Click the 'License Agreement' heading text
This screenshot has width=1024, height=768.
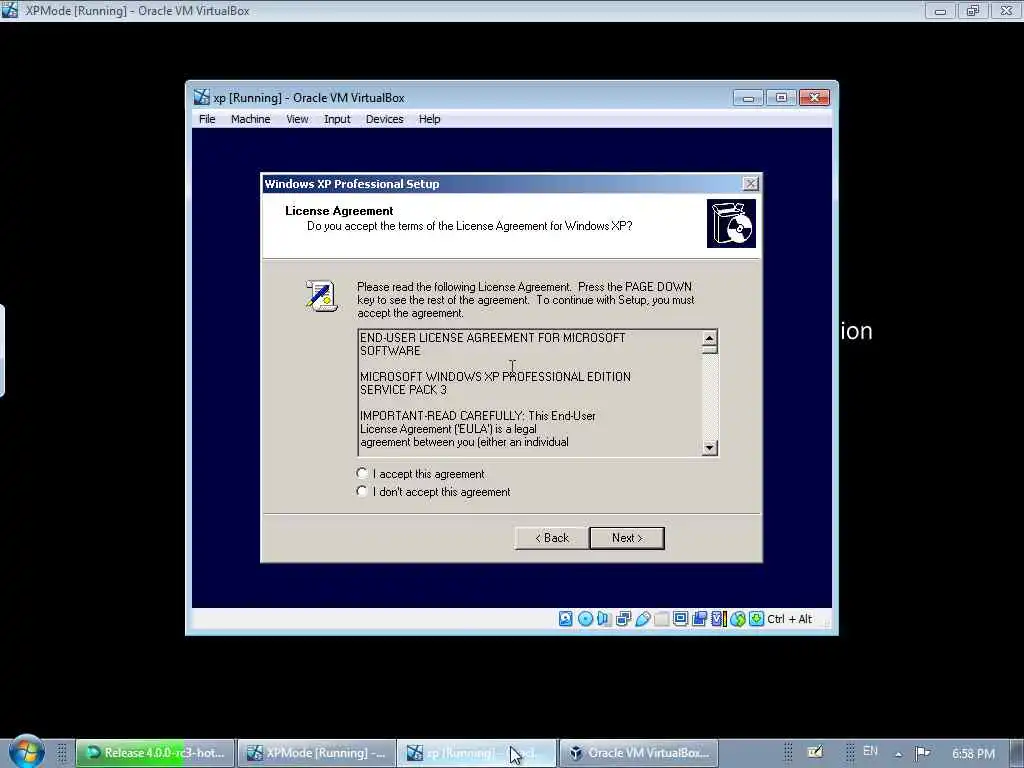click(339, 210)
